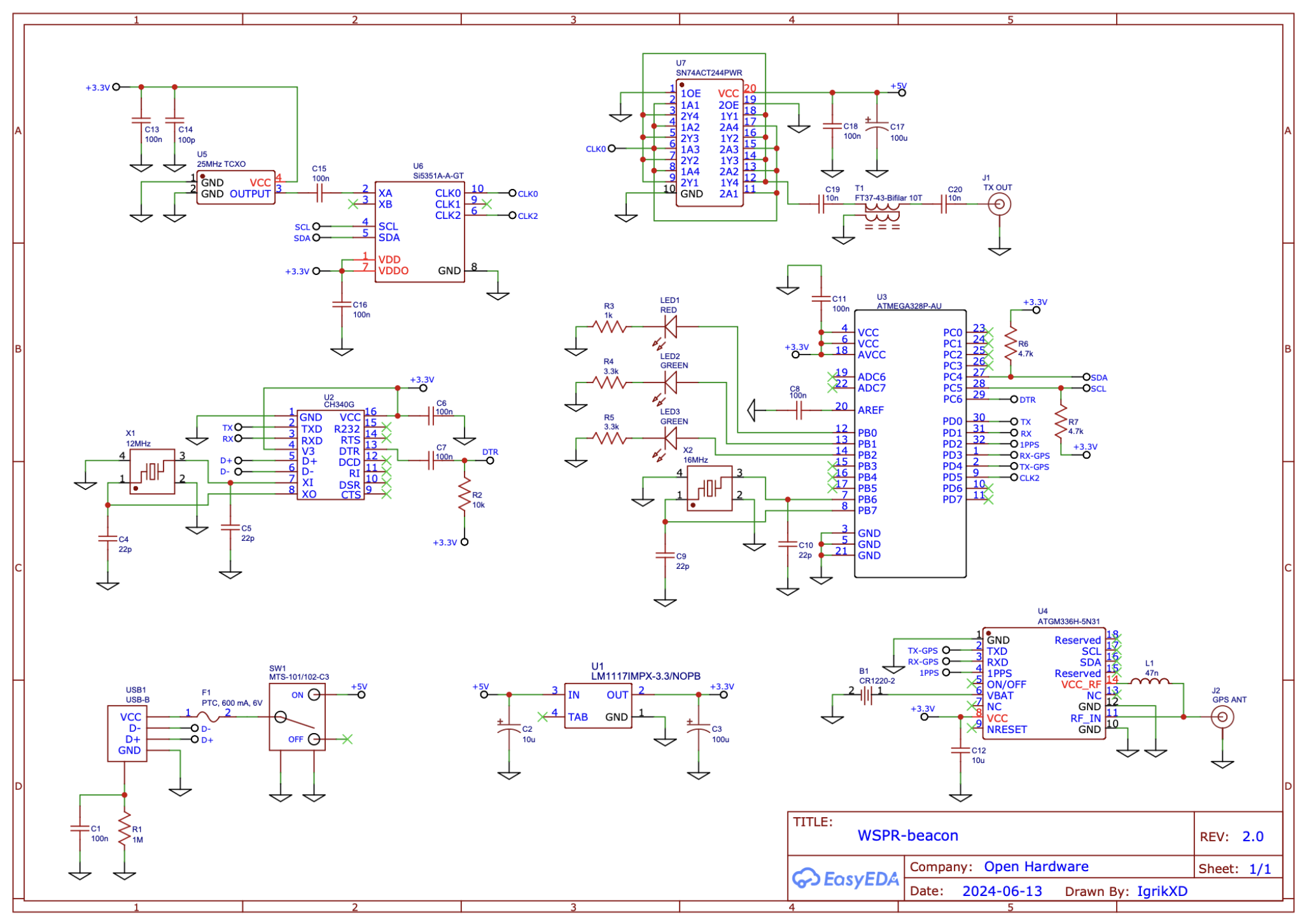This screenshot has width=1307, height=924.
Task: Select the L1 47n inductor
Action: pyautogui.click(x=1150, y=682)
